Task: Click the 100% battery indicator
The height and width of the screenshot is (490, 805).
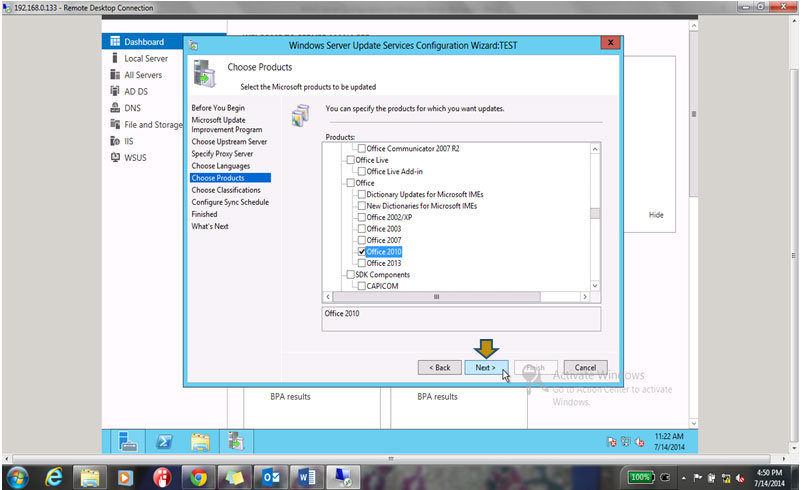Action: click(x=640, y=477)
